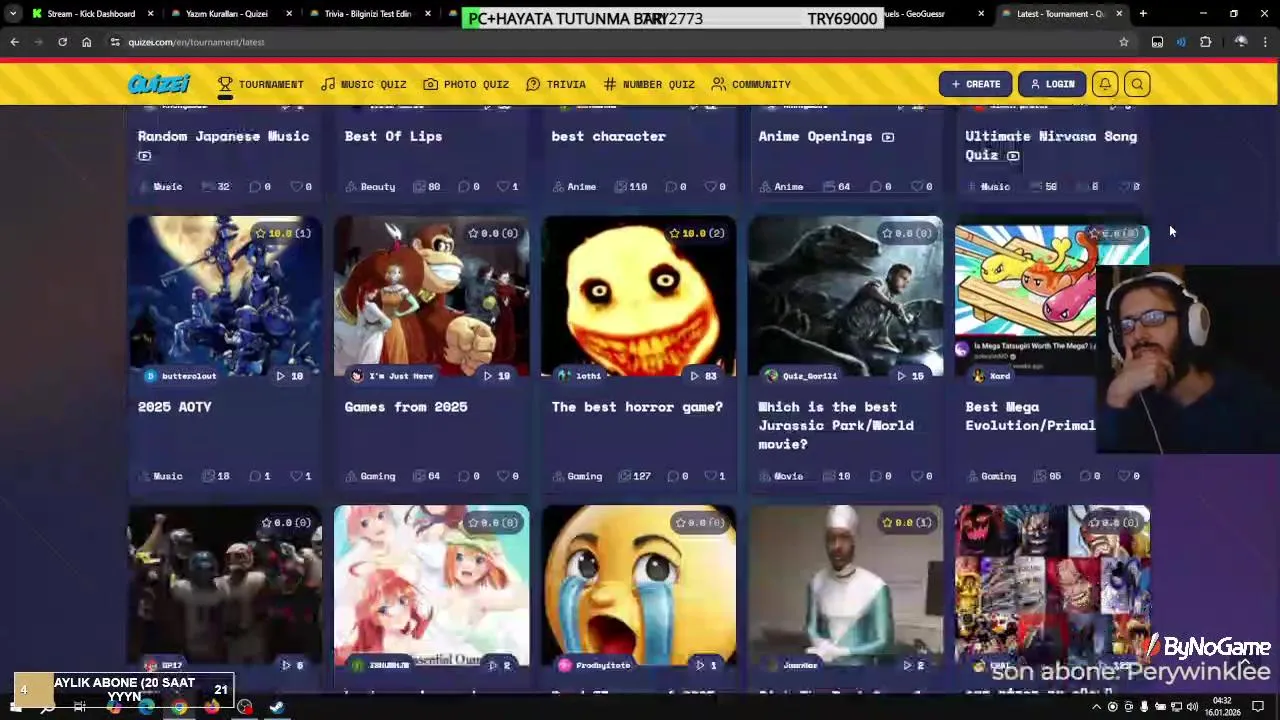Image resolution: width=1280 pixels, height=720 pixels.
Task: Click rating star on Games from 2025
Action: coord(473,233)
